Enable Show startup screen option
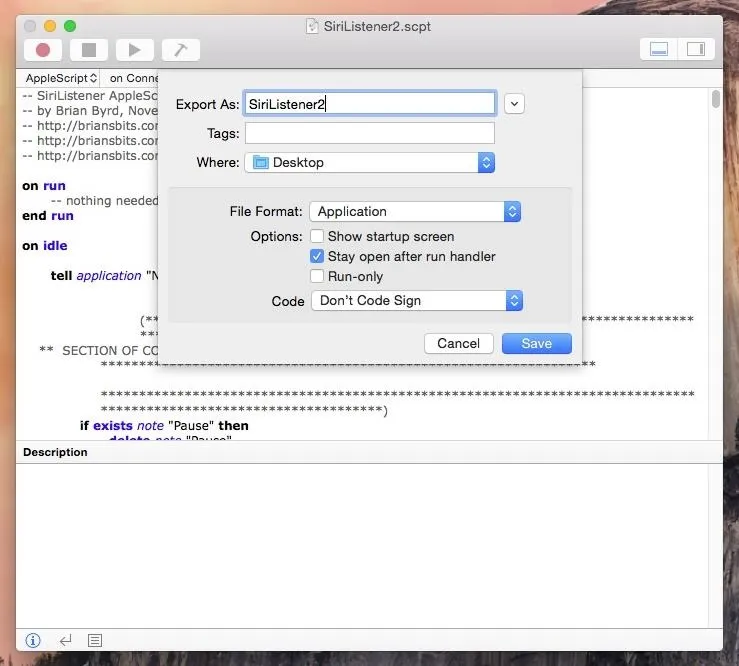739x666 pixels. (317, 236)
